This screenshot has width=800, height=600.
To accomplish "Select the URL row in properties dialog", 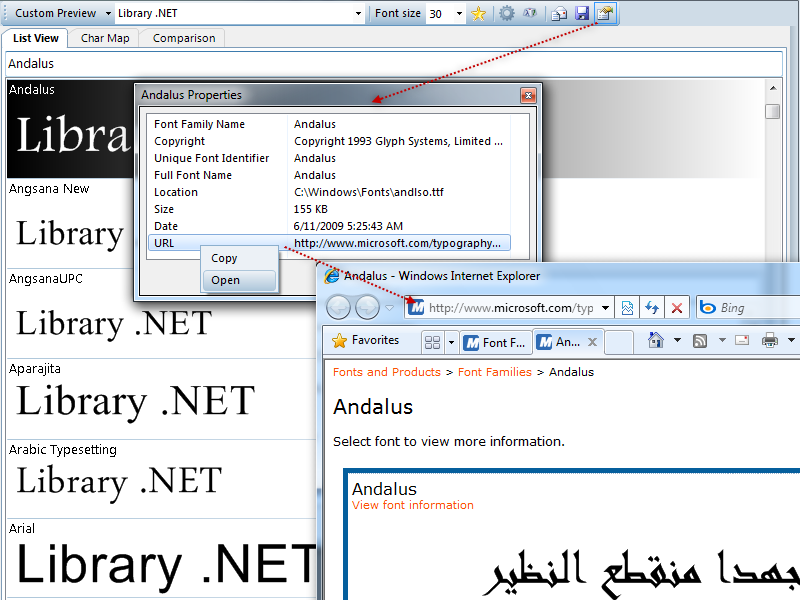I will click(x=329, y=243).
